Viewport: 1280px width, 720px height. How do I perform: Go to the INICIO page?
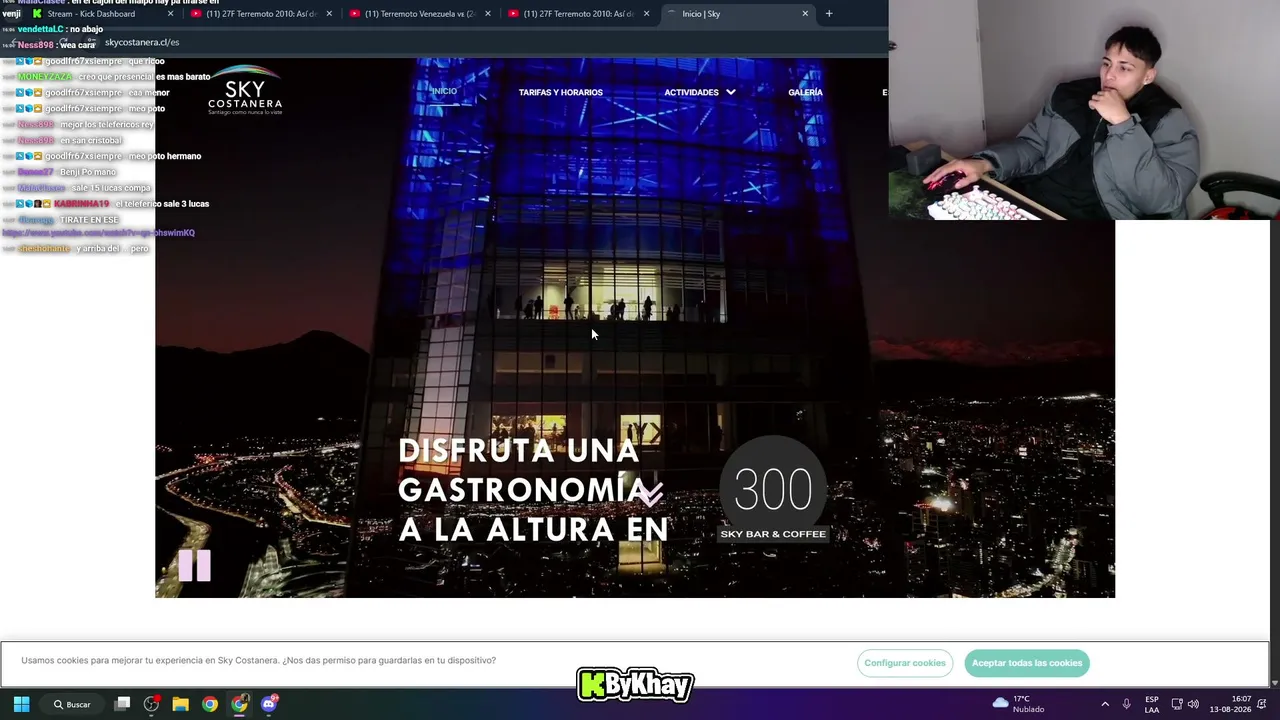(x=444, y=92)
